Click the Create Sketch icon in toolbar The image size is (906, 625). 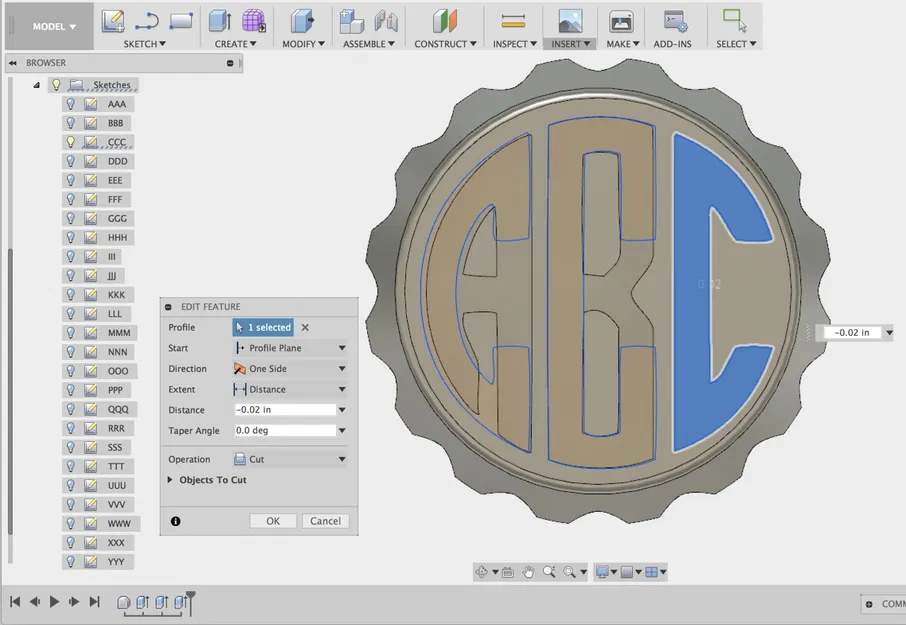click(113, 21)
